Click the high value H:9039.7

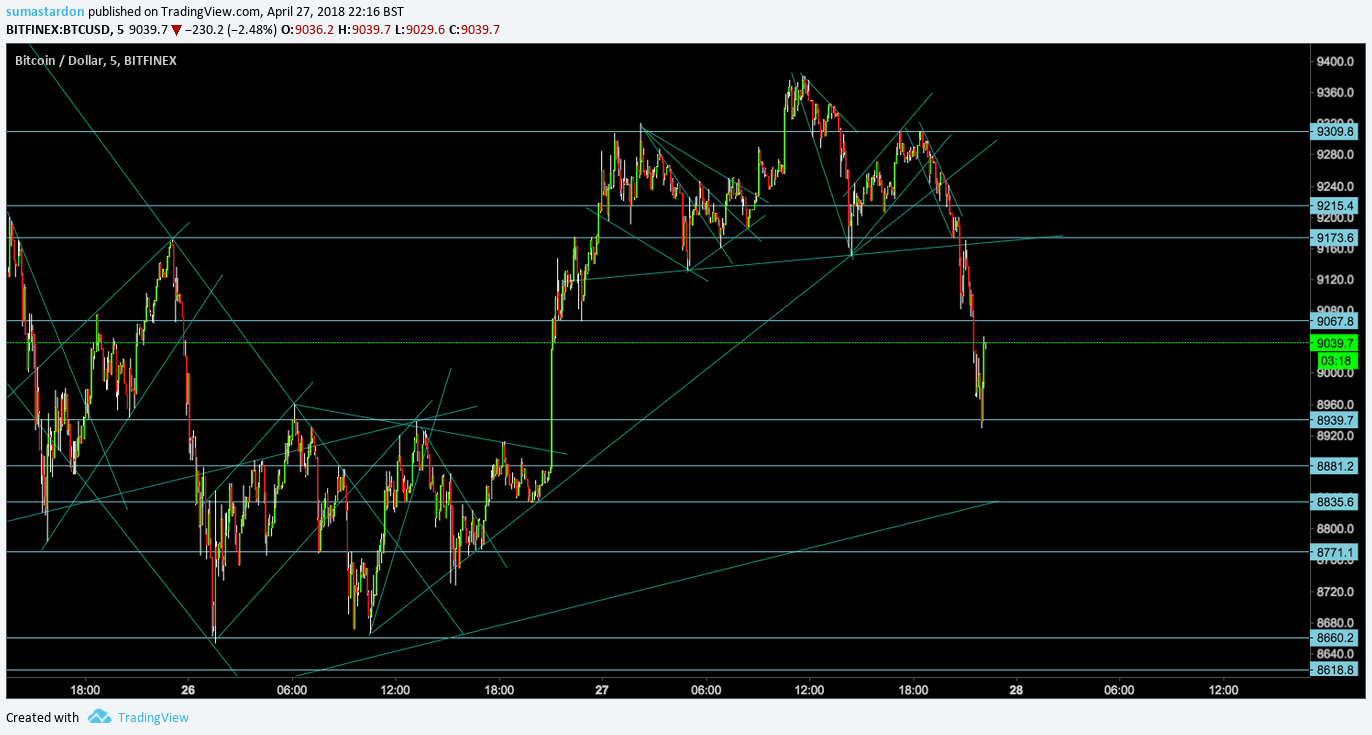pyautogui.click(x=366, y=29)
